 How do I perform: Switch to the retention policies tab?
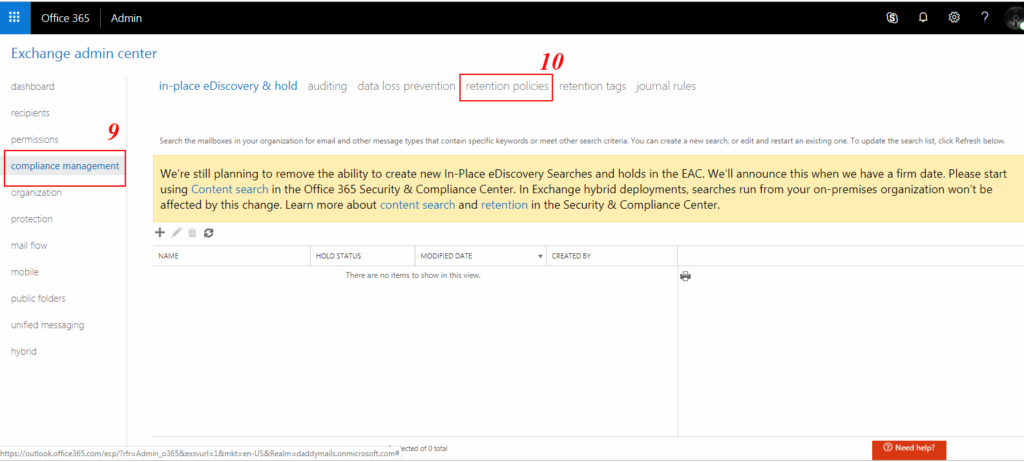pyautogui.click(x=507, y=86)
